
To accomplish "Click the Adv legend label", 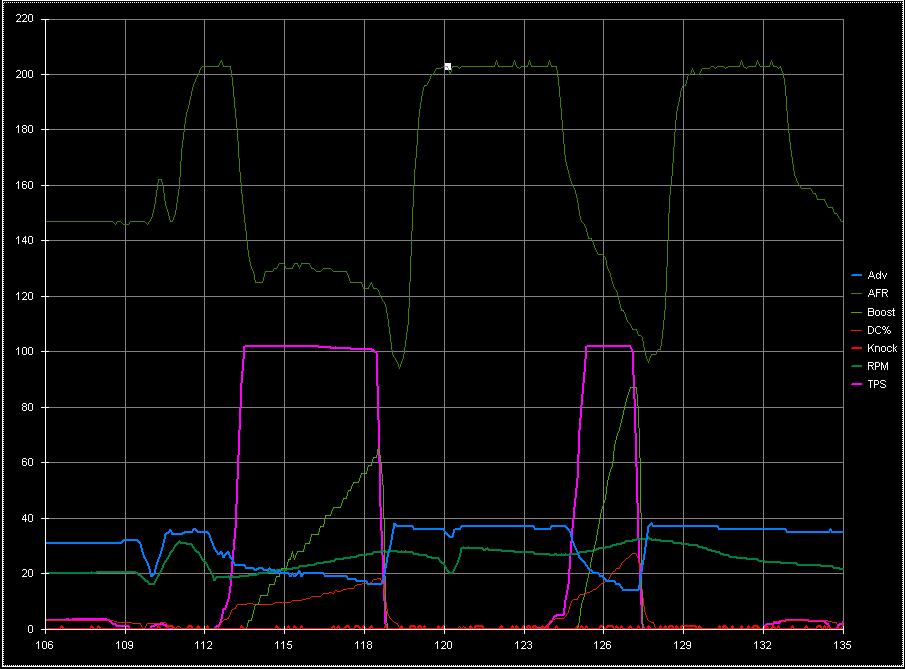I will pos(876,275).
